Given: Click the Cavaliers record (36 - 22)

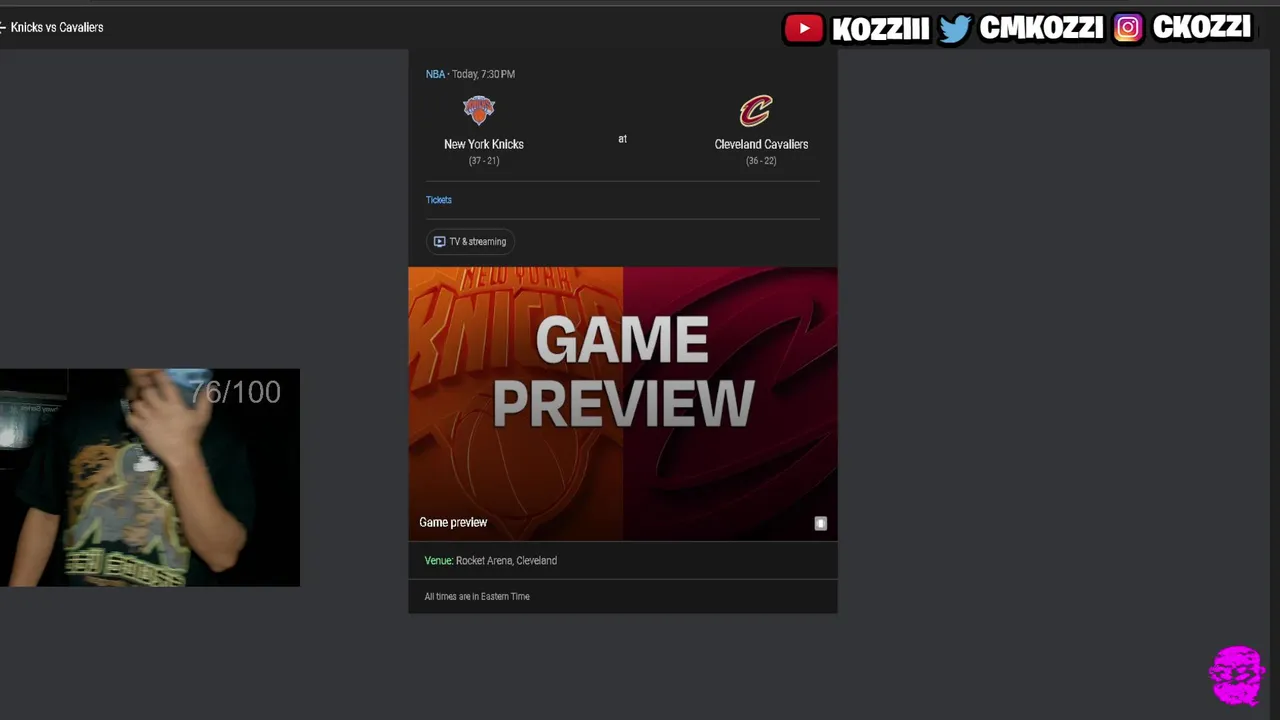Looking at the screenshot, I should [761, 161].
